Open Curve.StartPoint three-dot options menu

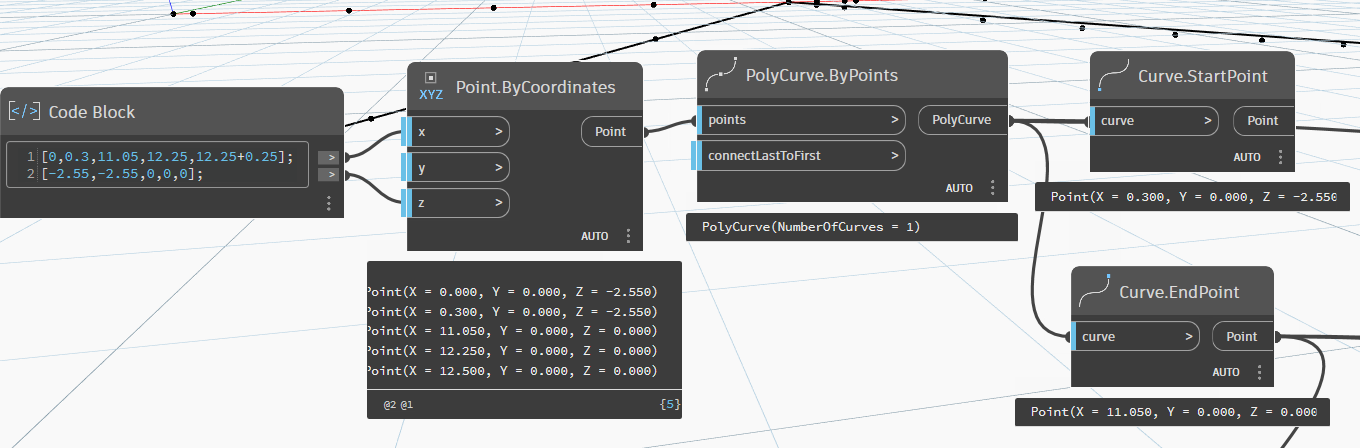tap(1280, 157)
